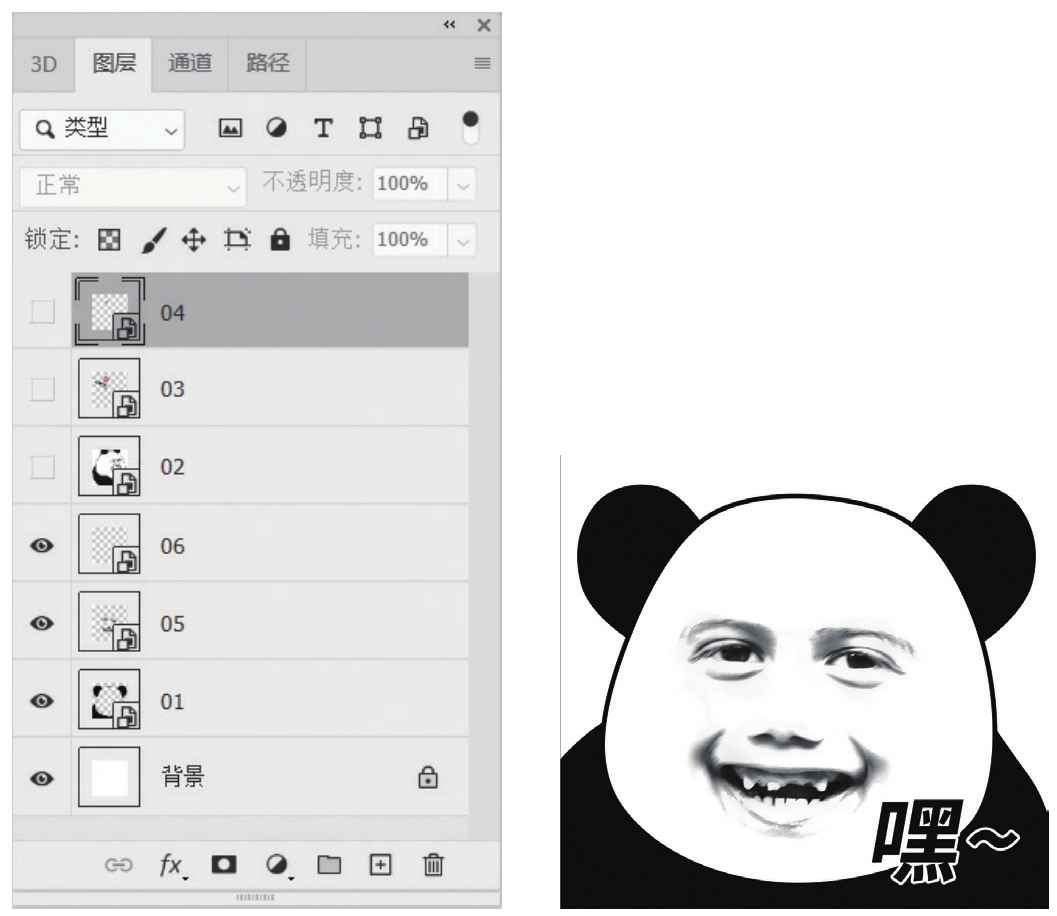Open the 类型 filter dropdown

tap(102, 129)
